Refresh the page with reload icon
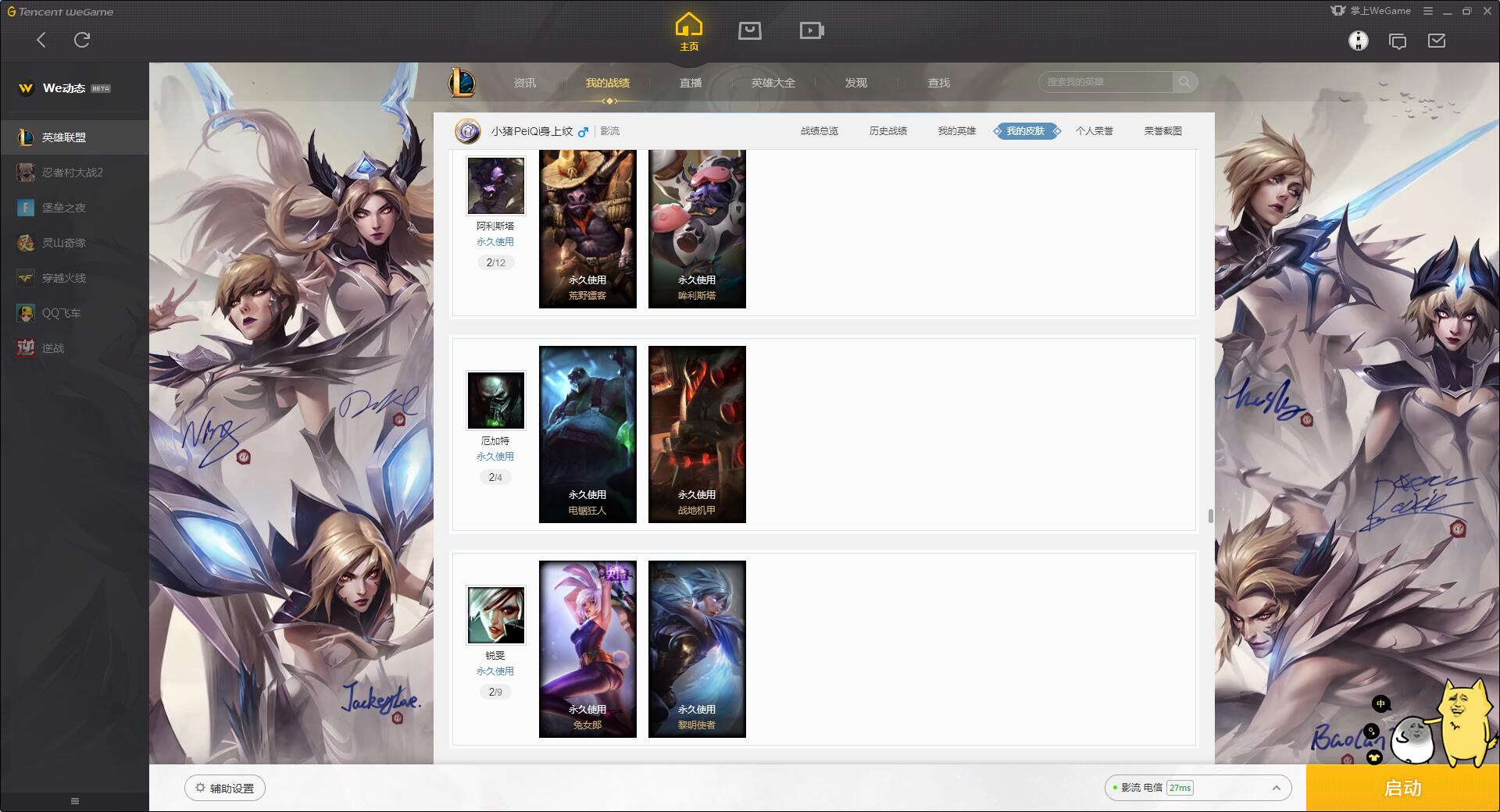This screenshot has height=812, width=1500. pos(82,40)
